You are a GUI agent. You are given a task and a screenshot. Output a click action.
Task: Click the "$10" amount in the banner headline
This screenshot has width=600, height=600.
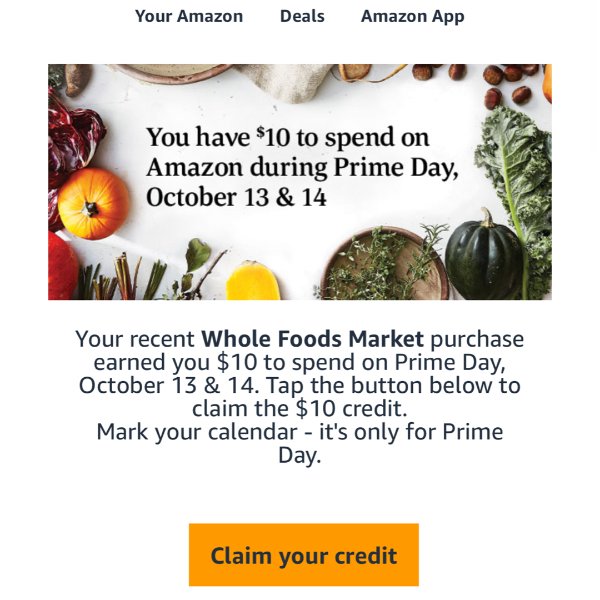273,137
